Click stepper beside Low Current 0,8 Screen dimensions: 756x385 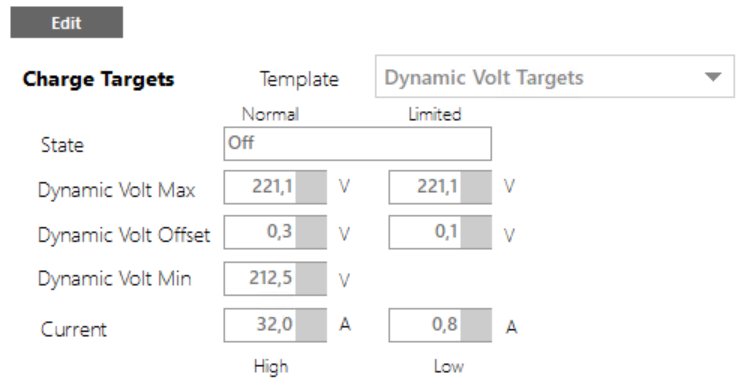pyautogui.click(x=476, y=325)
